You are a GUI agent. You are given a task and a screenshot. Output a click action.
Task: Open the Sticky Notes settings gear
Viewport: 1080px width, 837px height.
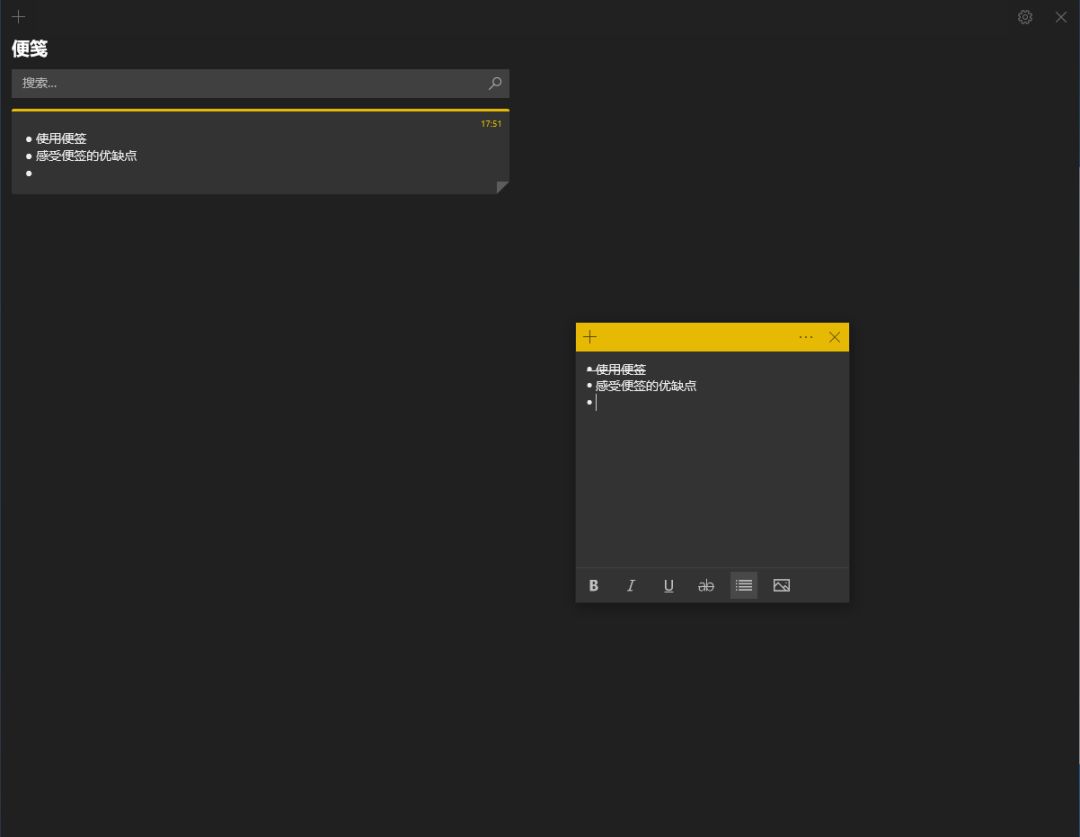click(1025, 17)
